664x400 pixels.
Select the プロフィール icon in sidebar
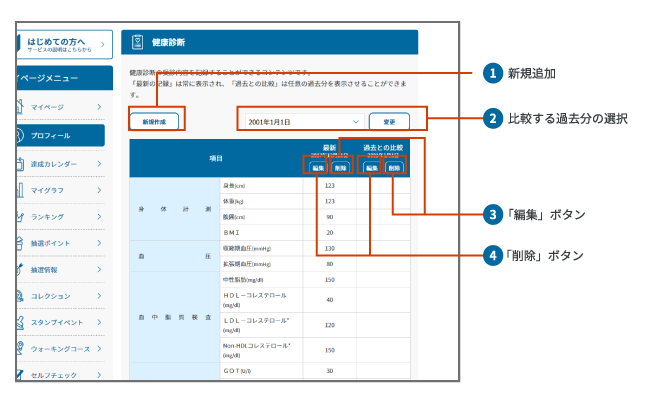pos(20,133)
